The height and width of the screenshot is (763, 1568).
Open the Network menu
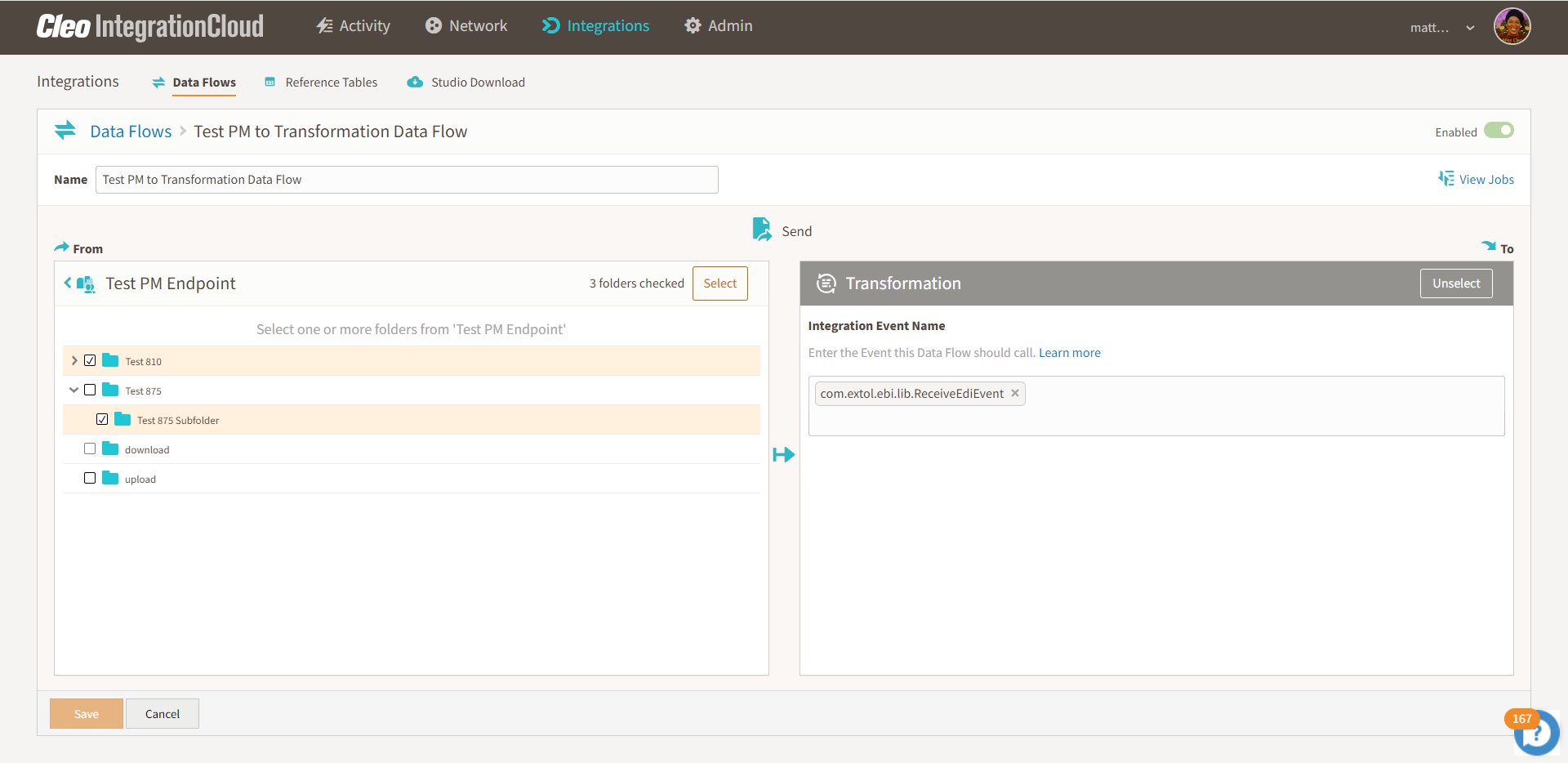(x=466, y=26)
